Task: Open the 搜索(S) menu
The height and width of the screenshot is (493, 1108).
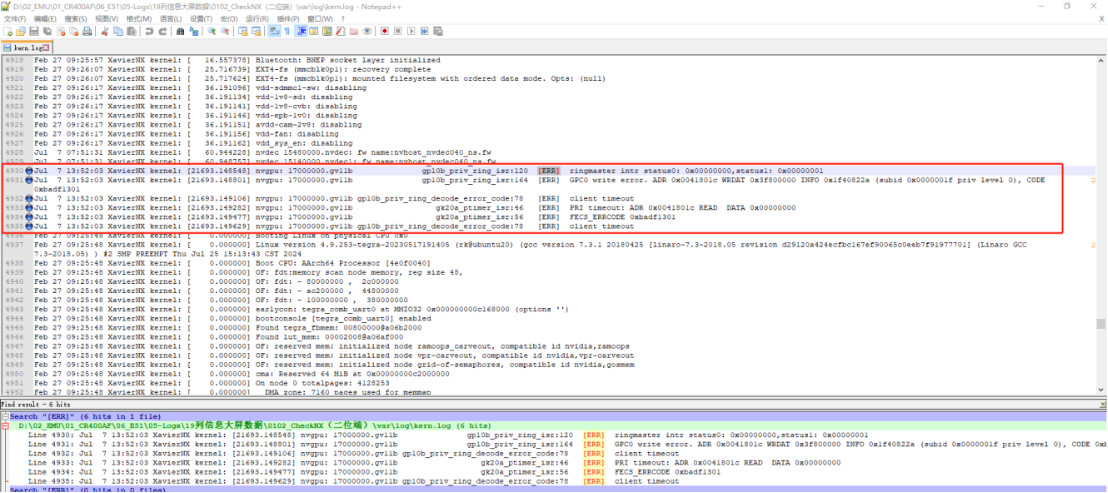Action: pos(76,18)
